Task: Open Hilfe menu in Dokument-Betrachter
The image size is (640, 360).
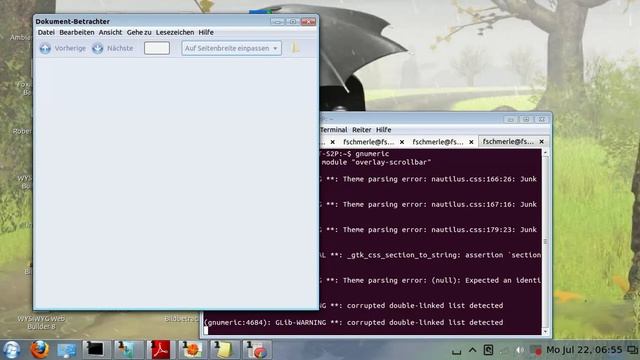Action: coord(206,32)
